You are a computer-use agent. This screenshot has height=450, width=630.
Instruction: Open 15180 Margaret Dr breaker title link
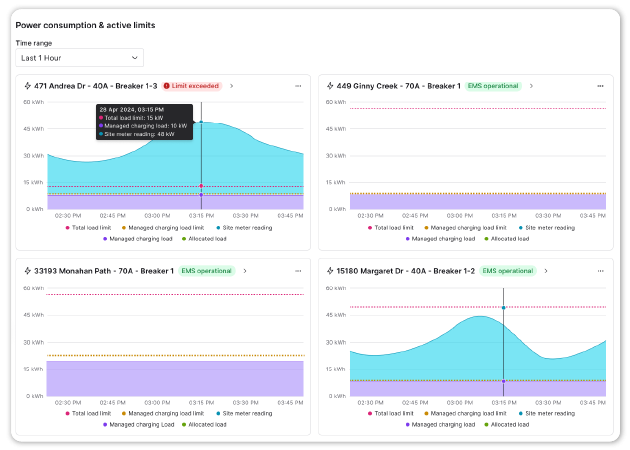(x=405, y=270)
